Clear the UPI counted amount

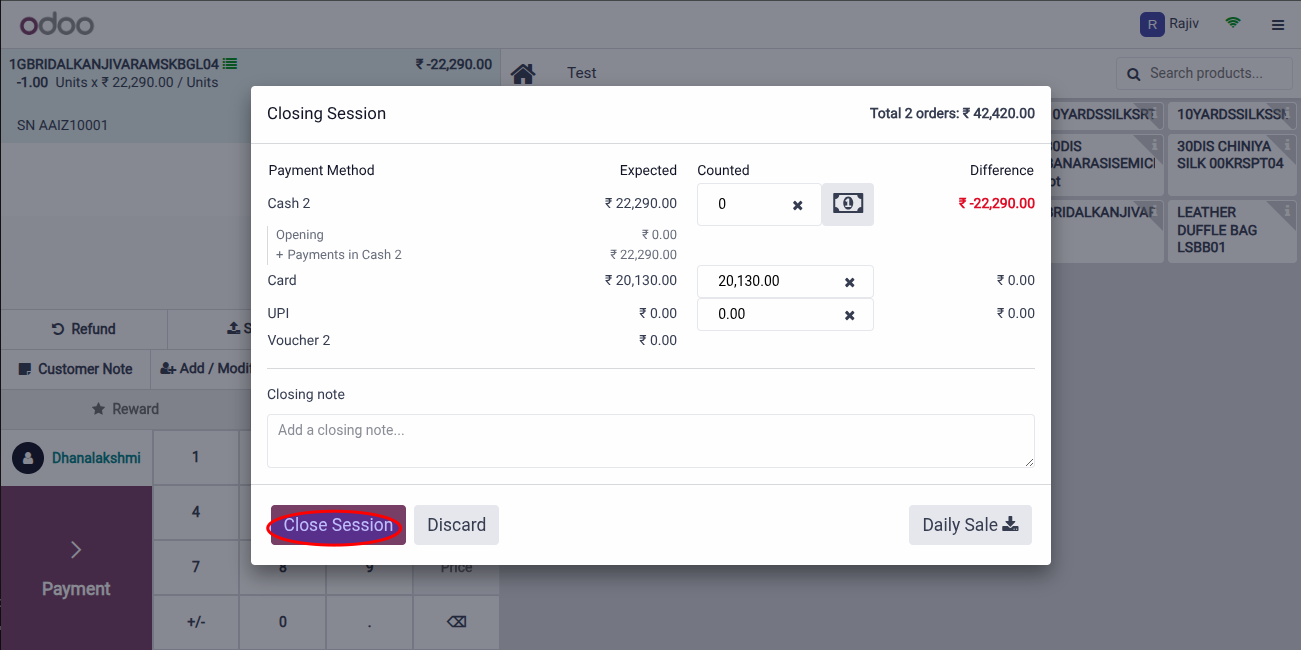coord(850,315)
